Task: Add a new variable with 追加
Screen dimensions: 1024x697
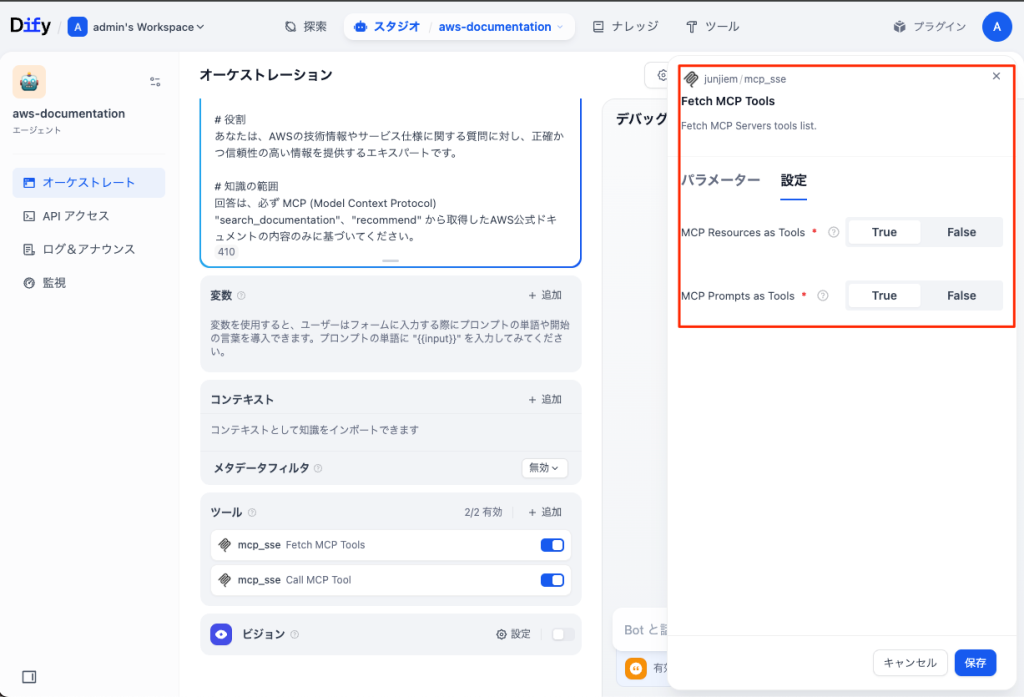Action: tap(545, 295)
